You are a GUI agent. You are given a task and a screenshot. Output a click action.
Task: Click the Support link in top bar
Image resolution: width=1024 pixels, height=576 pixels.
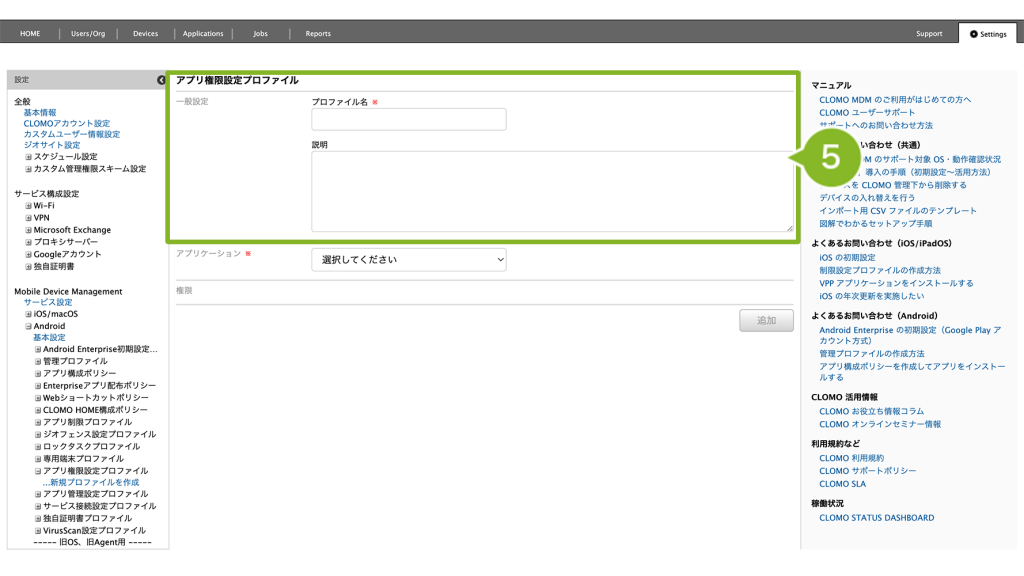[928, 34]
